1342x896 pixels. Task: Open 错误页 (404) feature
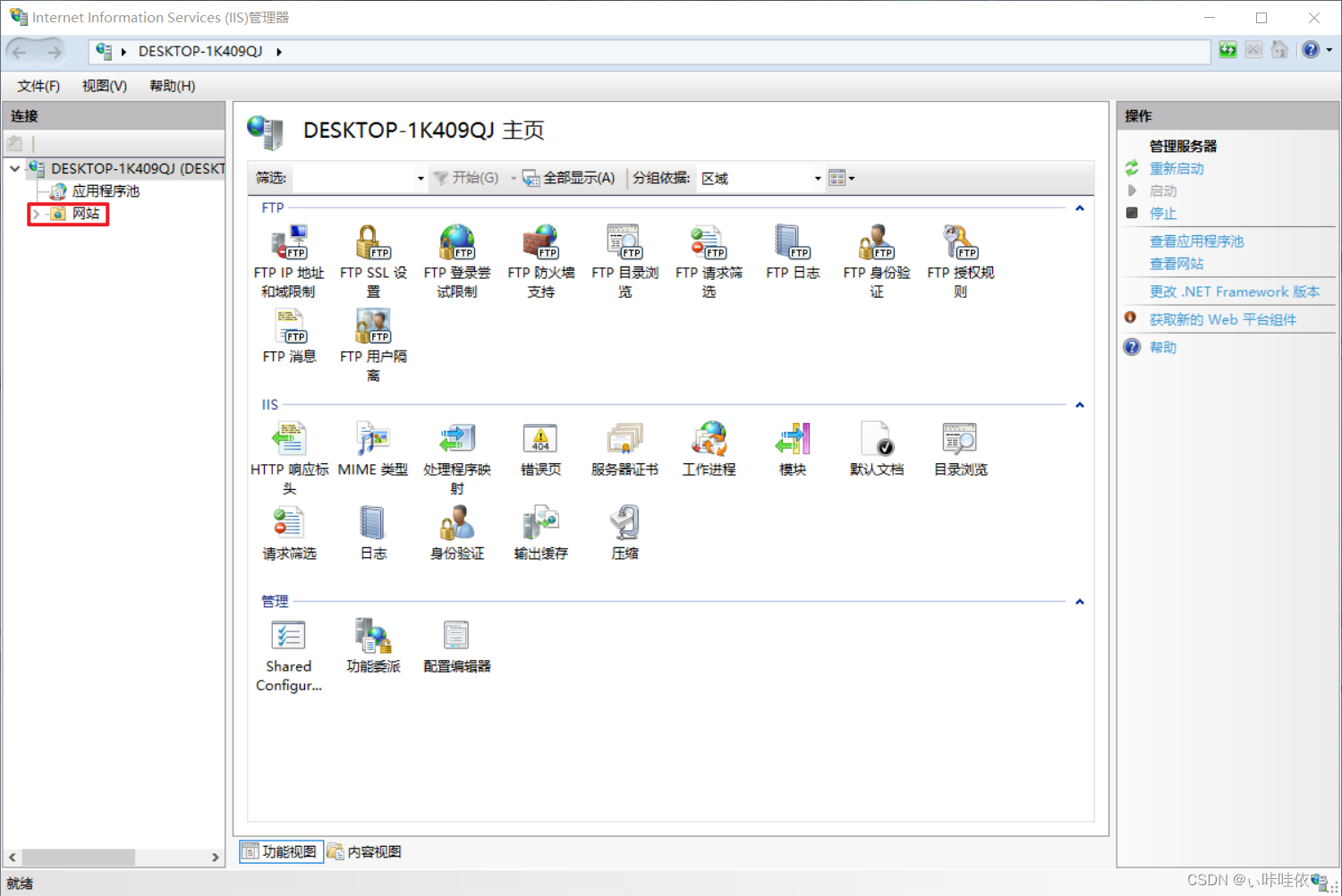tap(541, 449)
